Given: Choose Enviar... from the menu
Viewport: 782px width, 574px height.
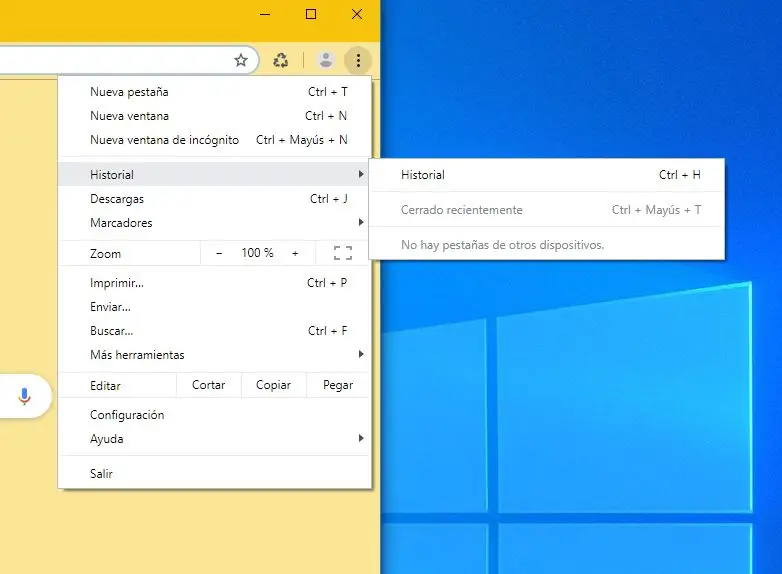Looking at the screenshot, I should click(215, 307).
